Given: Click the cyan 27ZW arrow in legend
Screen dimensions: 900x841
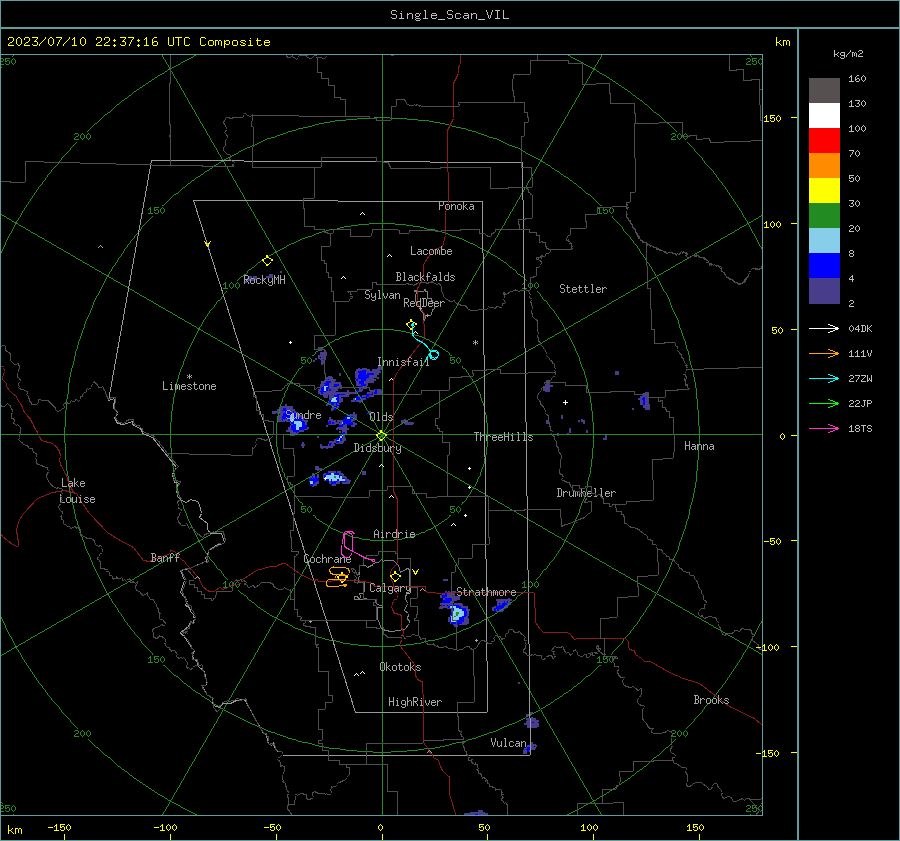Looking at the screenshot, I should [x=824, y=378].
